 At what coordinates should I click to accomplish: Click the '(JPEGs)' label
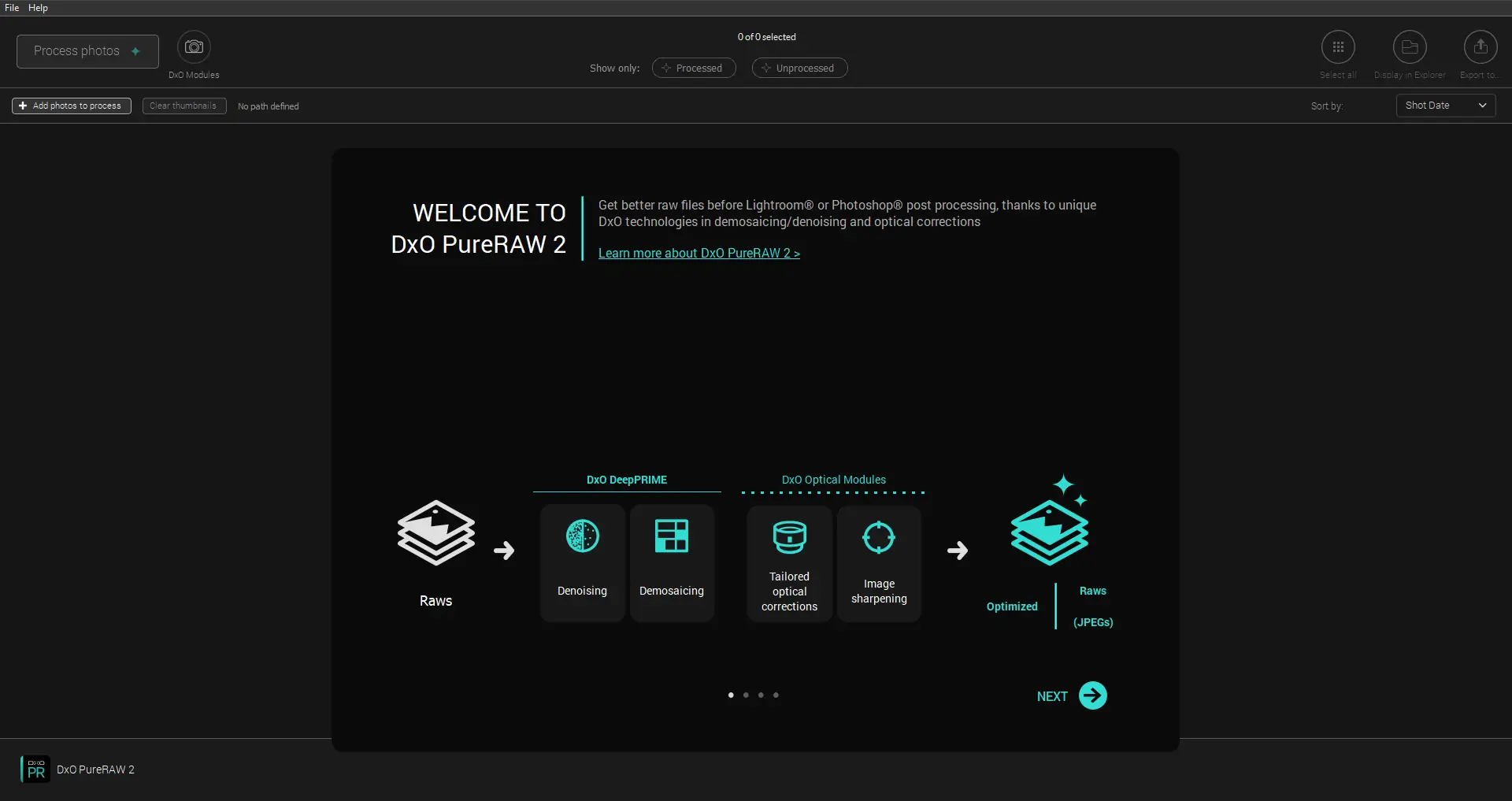(1093, 622)
